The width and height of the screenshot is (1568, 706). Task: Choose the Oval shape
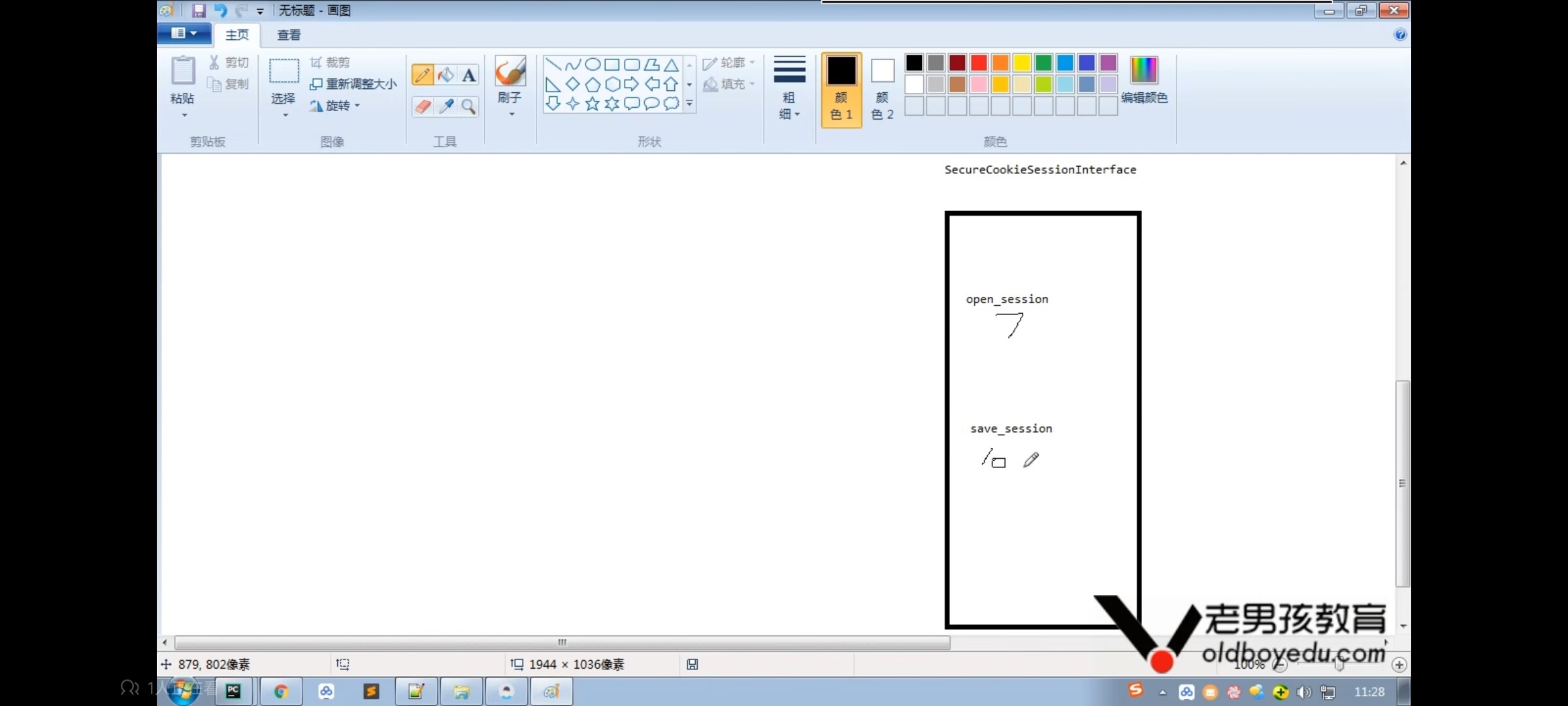click(x=593, y=64)
